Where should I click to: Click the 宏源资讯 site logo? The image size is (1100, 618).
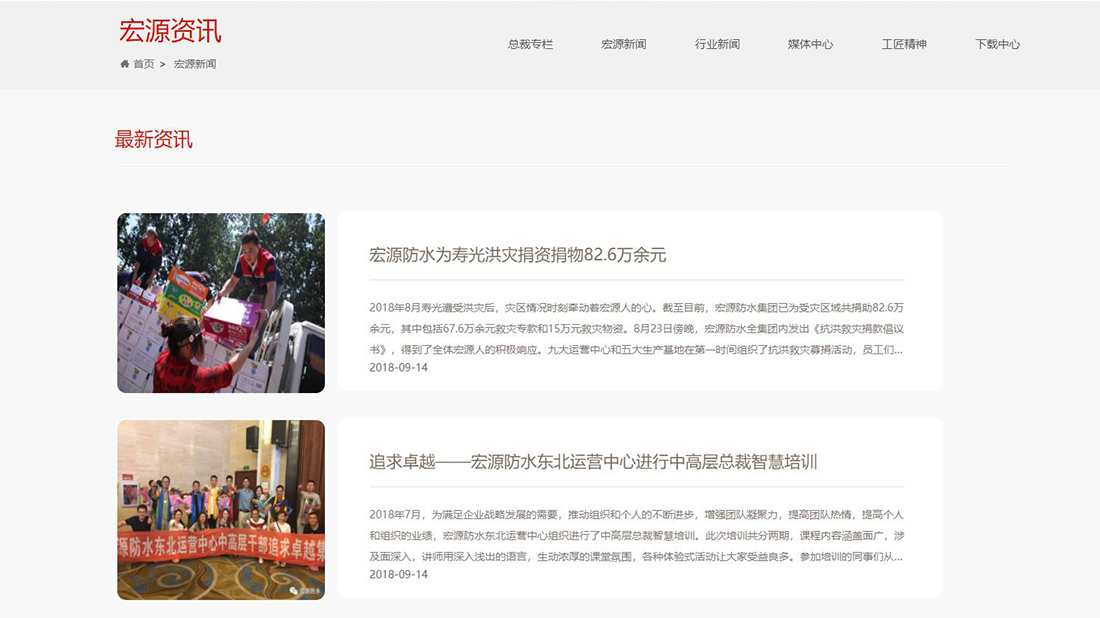pyautogui.click(x=172, y=31)
